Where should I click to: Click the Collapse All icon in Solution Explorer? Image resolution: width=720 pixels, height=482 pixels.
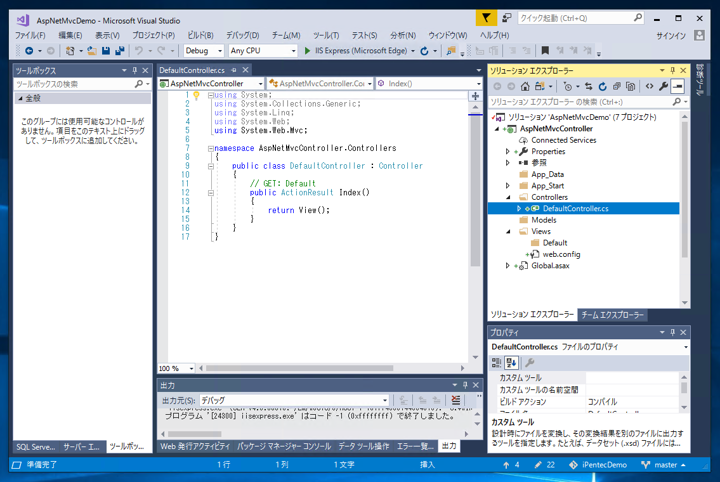coord(617,86)
